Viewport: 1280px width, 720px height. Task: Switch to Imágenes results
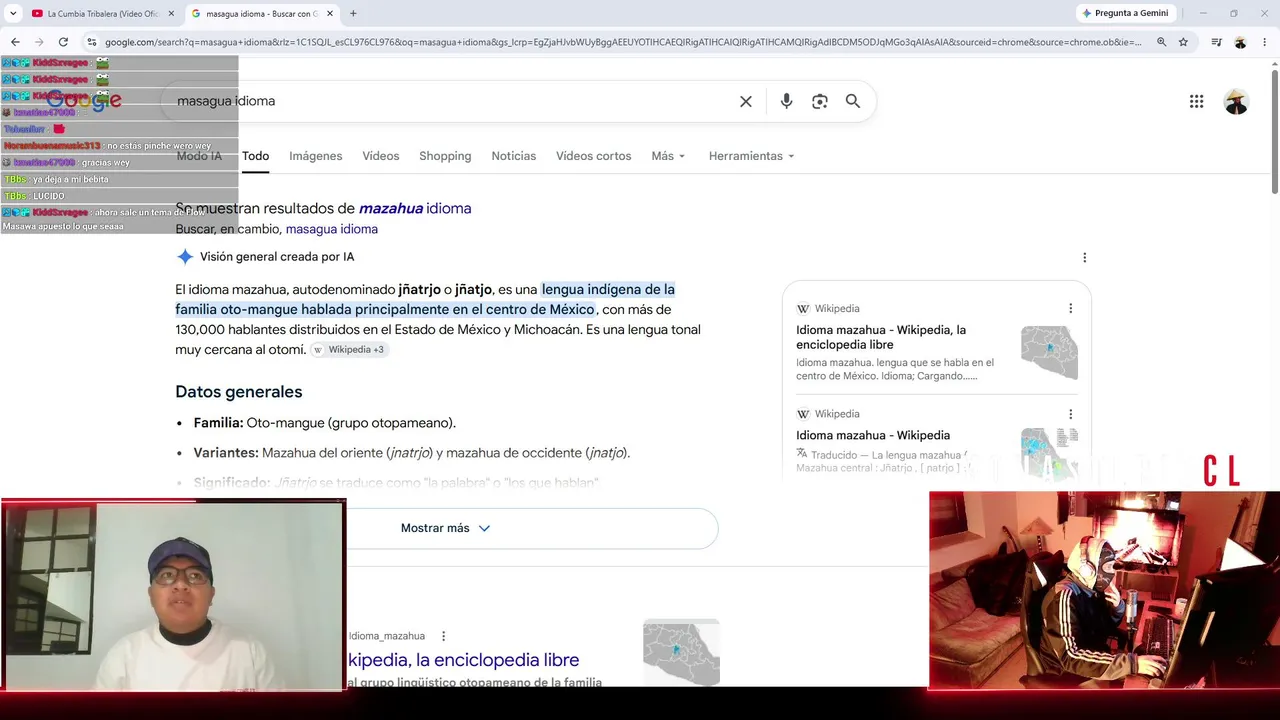[316, 156]
